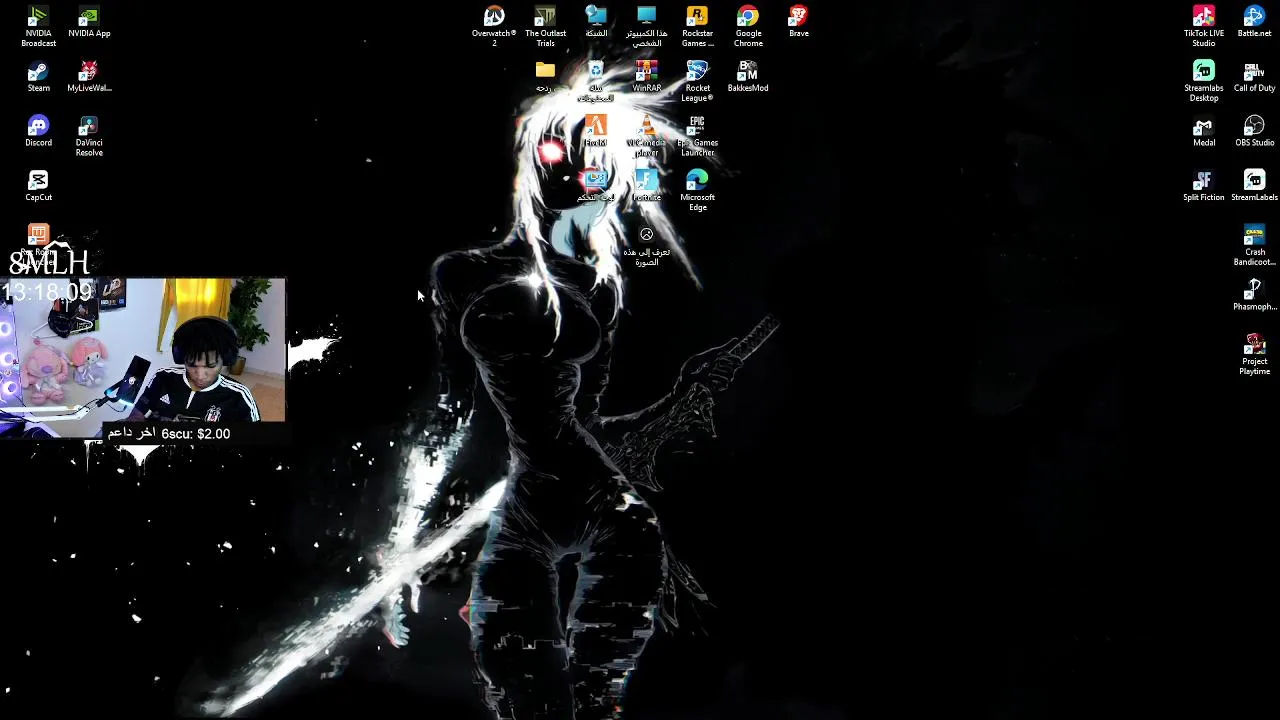Open the Network (الشبكة) desktop icon
Screen dimensions: 1280x720
596,22
